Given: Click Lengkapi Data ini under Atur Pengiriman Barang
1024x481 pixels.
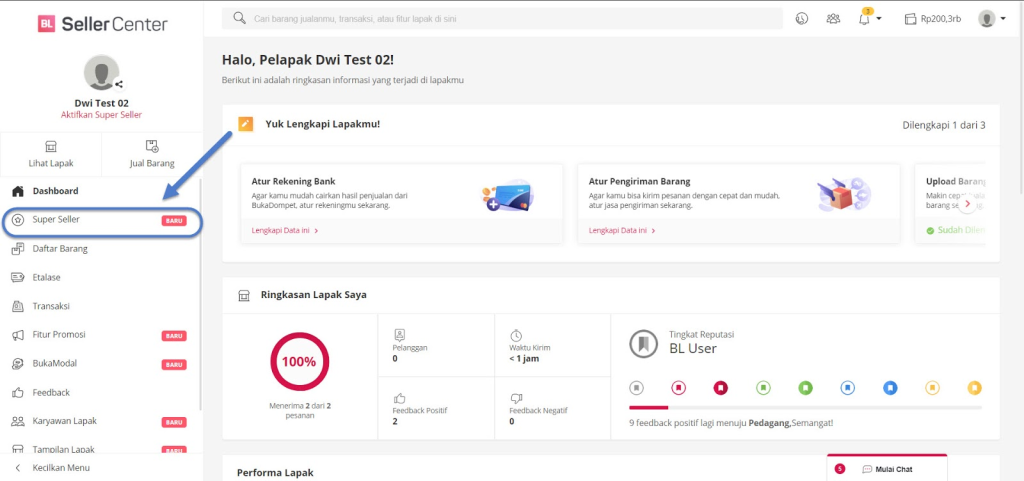Looking at the screenshot, I should 622,230.
